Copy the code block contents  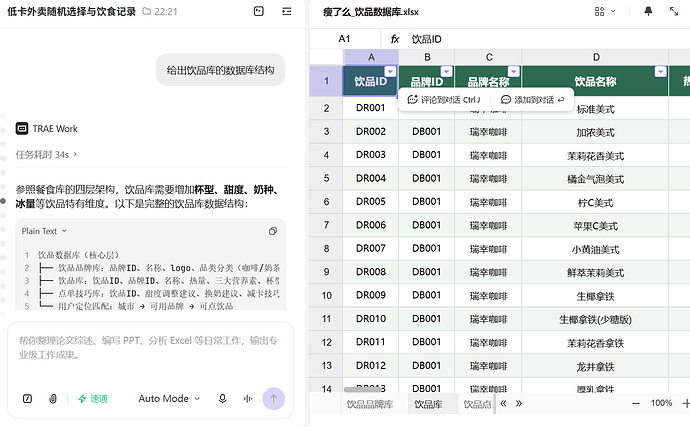pos(273,231)
